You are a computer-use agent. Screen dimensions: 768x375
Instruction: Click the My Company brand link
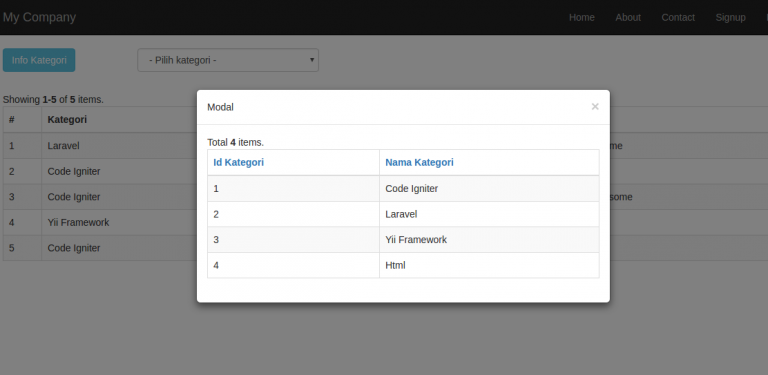[39, 18]
